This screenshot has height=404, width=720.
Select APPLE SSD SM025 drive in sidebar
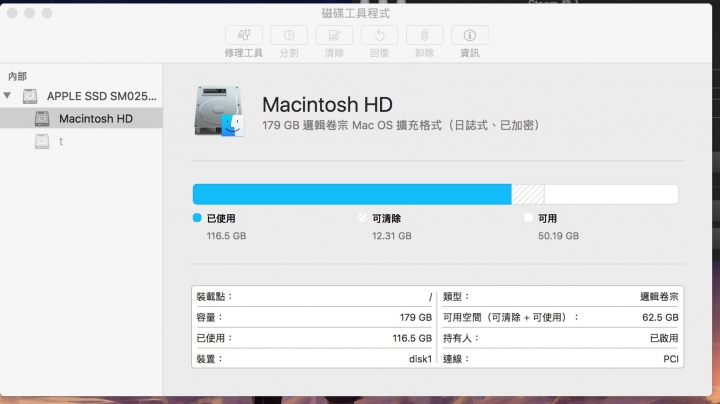point(101,96)
